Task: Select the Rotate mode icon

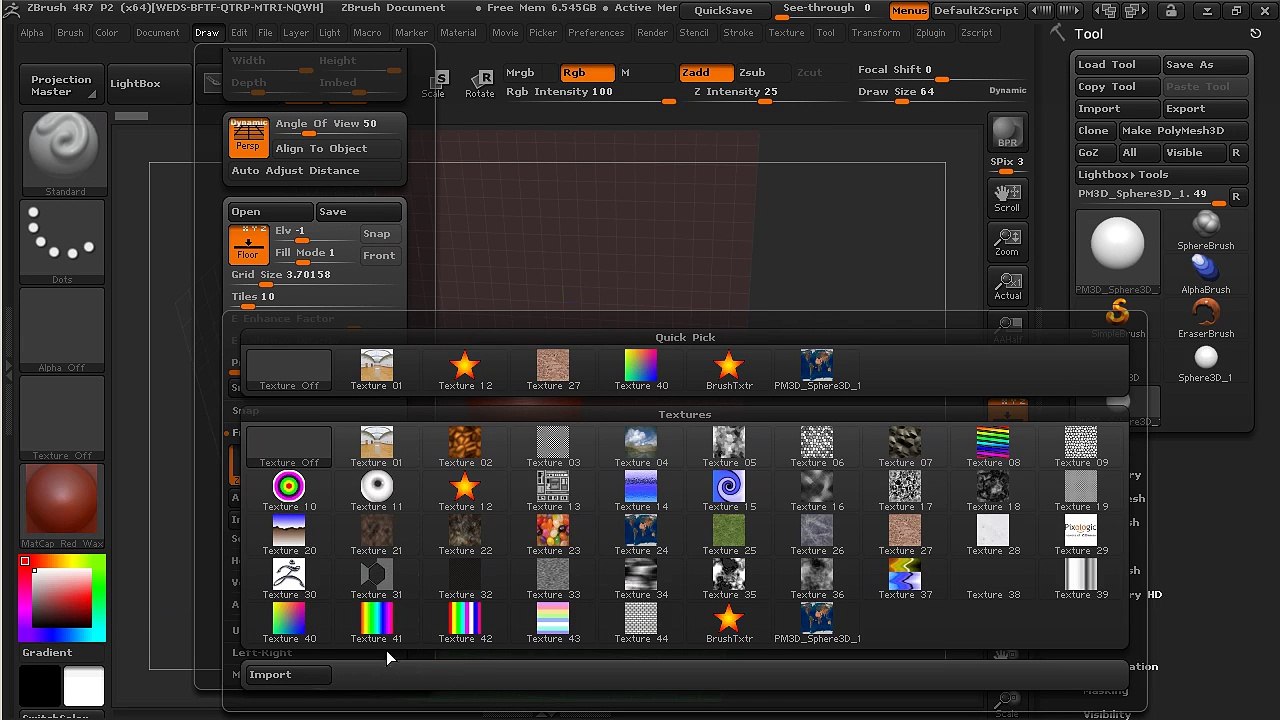Action: [480, 84]
